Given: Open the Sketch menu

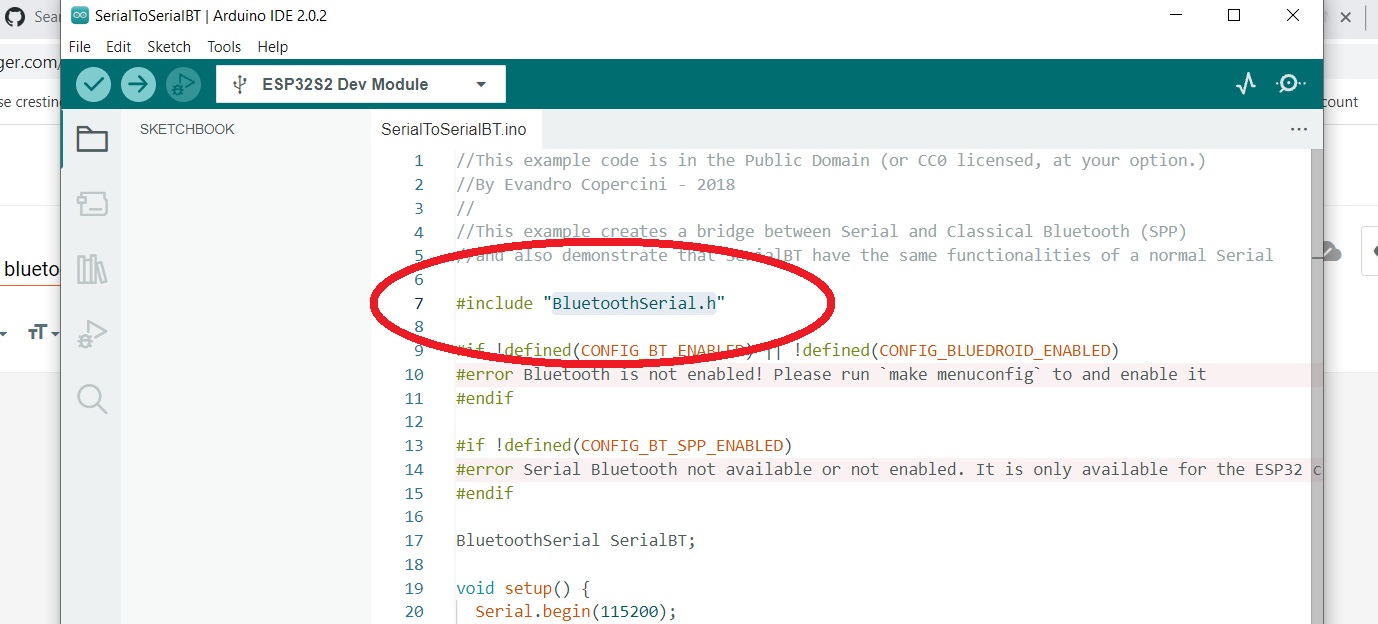Looking at the screenshot, I should 169,46.
